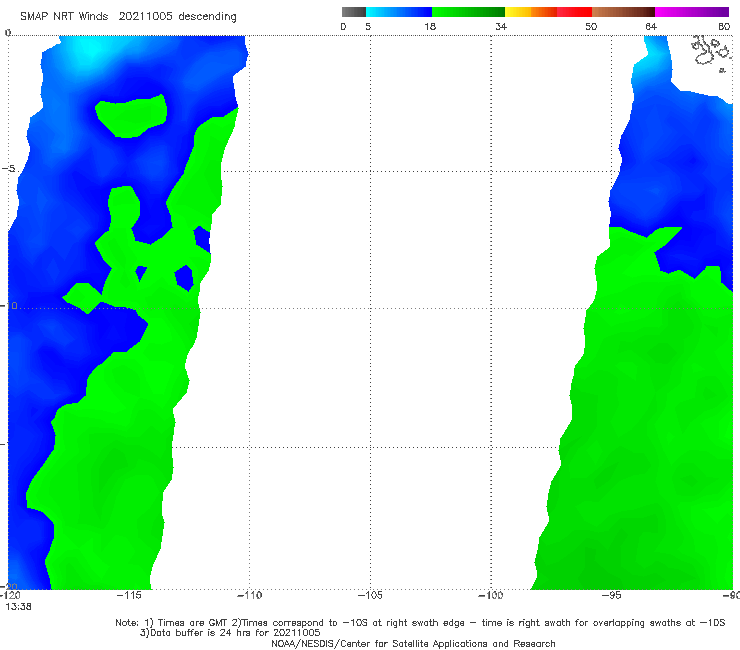740x650 pixels.
Task: Click the '3)Data buffer is 24 hr' note
Action: (x=230, y=633)
